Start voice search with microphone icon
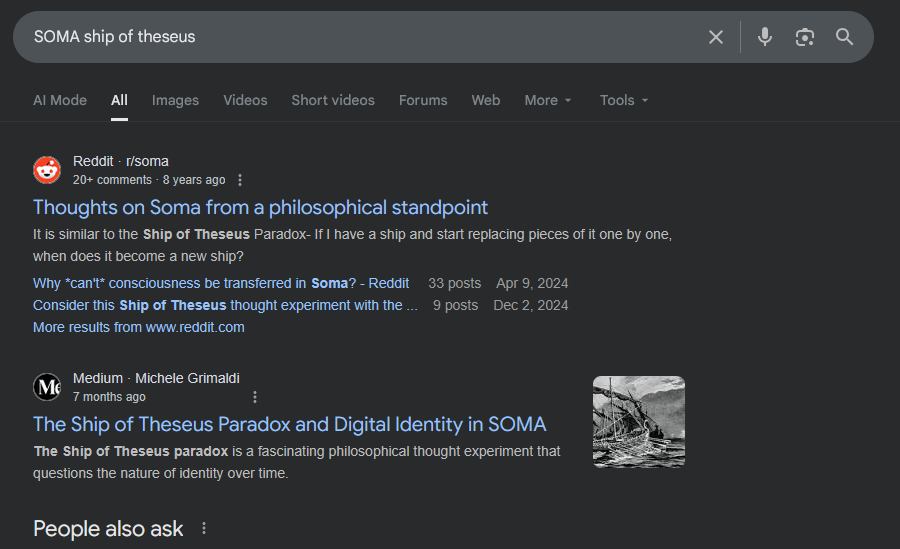The image size is (900, 549). (x=765, y=37)
